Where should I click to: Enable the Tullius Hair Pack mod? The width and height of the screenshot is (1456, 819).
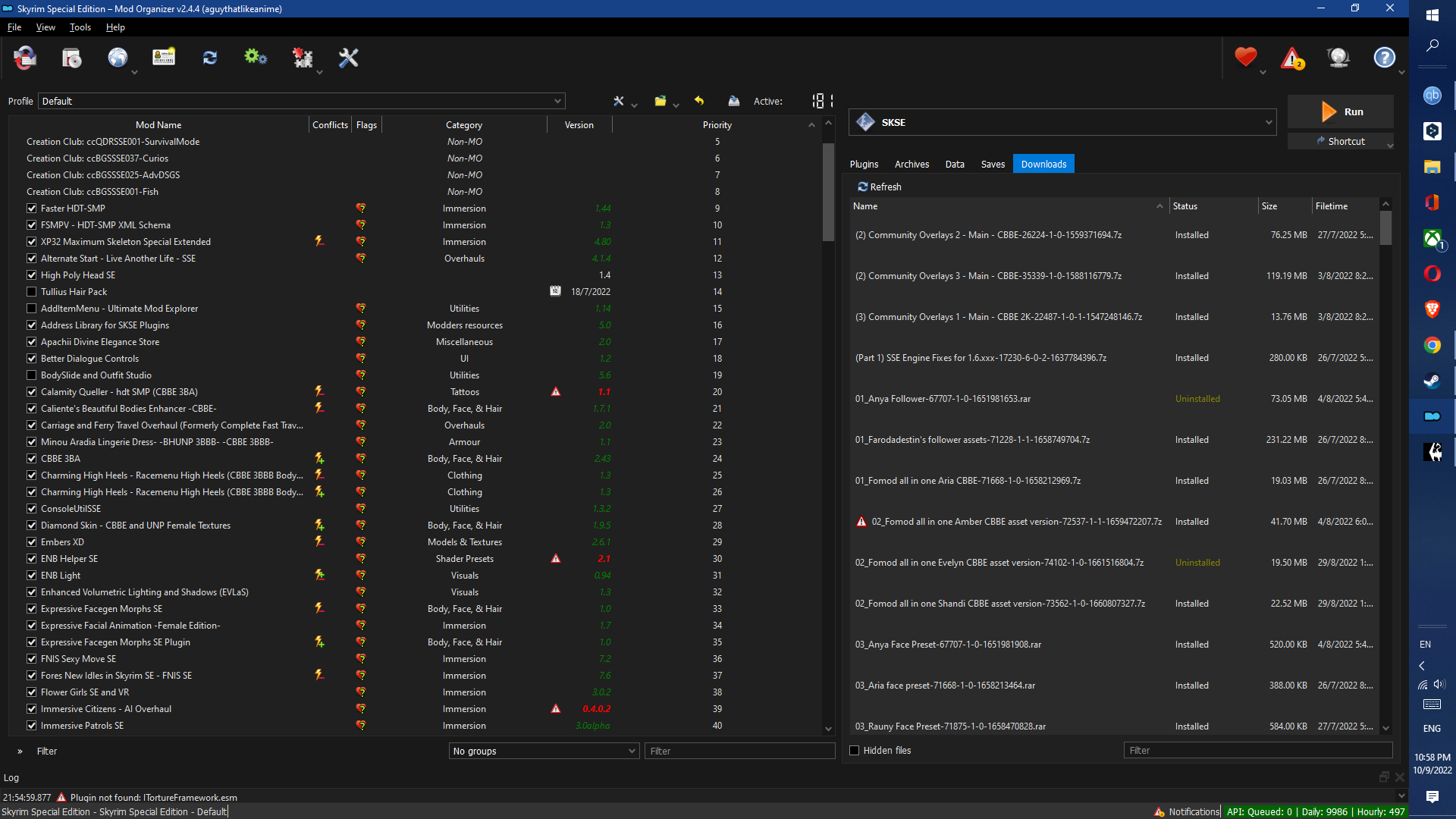32,292
